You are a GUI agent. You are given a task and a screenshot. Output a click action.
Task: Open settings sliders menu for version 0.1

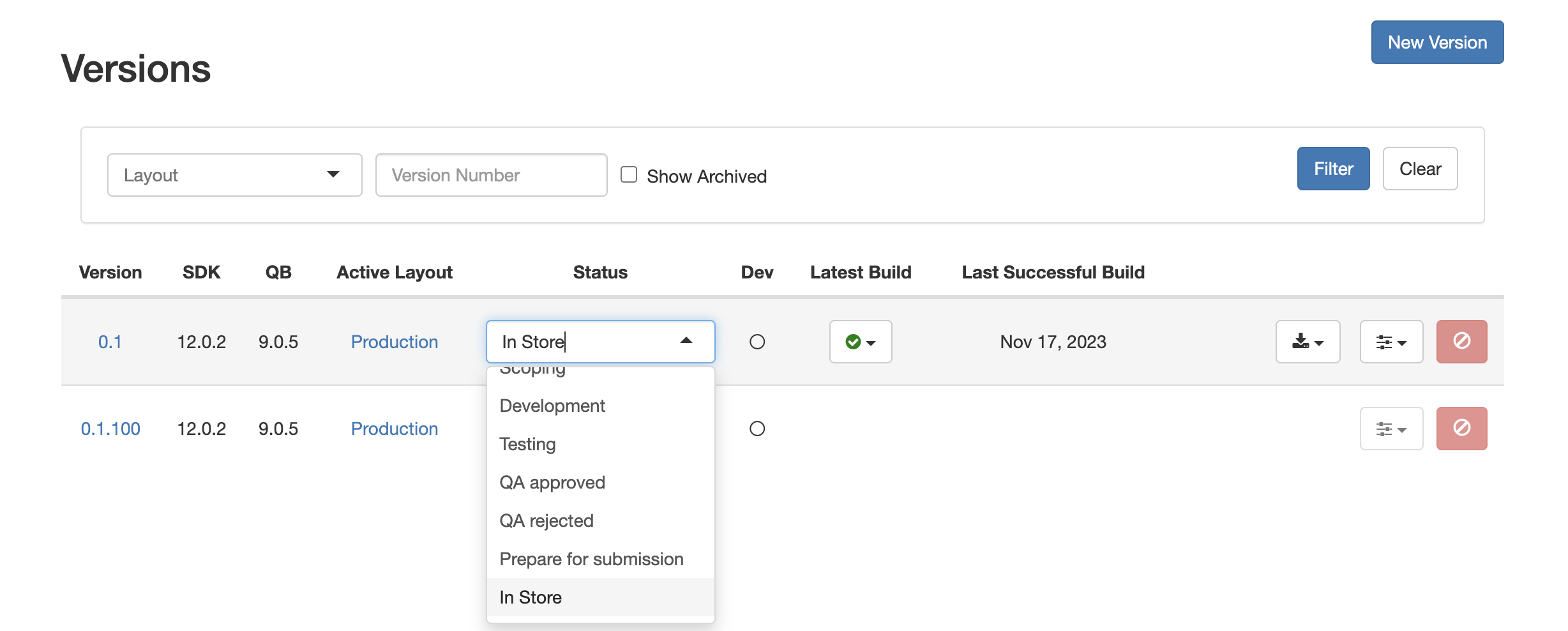(x=1391, y=342)
